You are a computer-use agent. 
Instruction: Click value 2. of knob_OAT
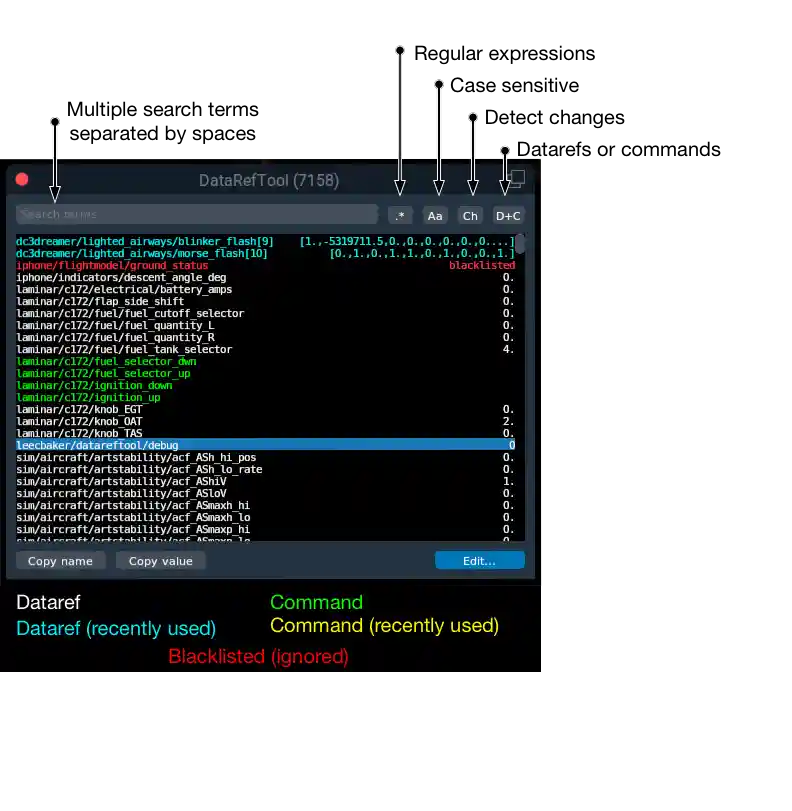pos(509,421)
